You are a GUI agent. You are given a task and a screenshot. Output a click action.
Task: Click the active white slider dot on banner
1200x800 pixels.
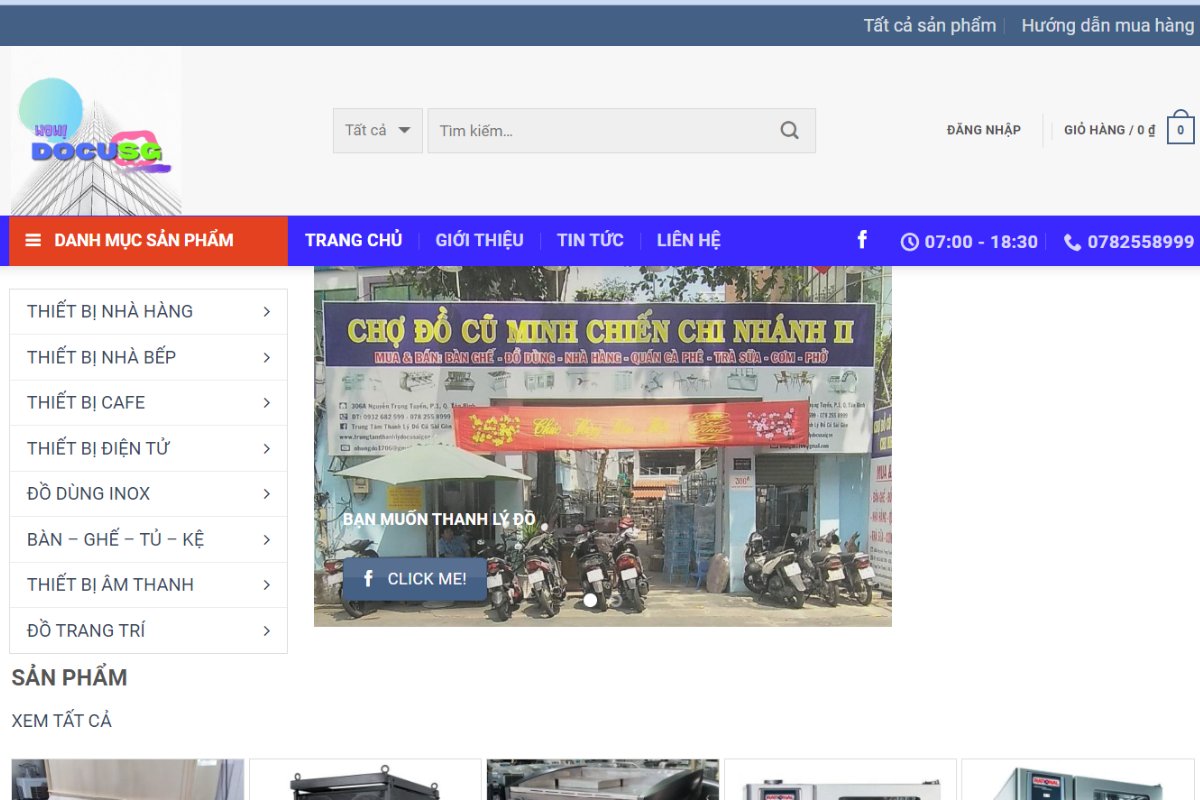pyautogui.click(x=590, y=600)
